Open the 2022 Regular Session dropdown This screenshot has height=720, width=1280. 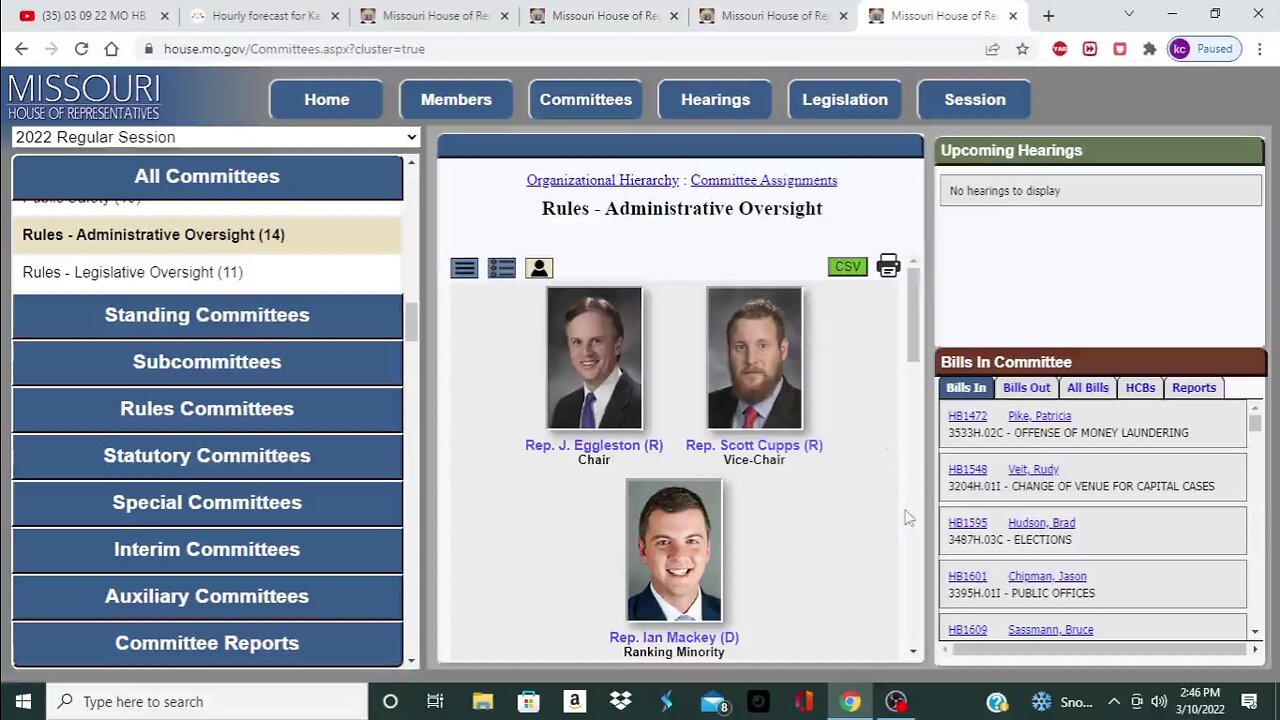pos(215,137)
